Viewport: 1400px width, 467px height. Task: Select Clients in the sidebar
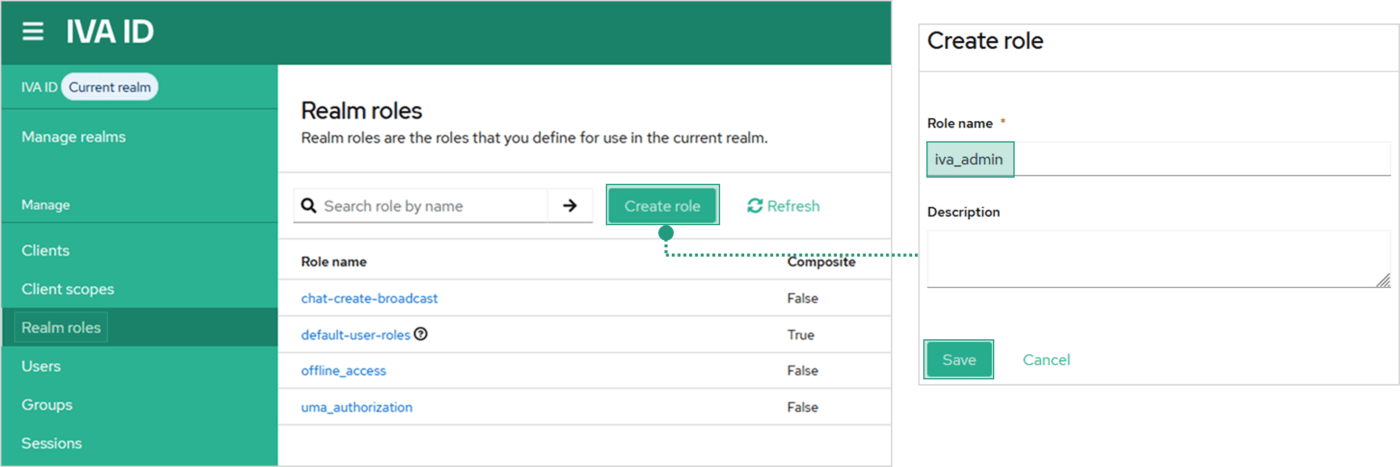tap(46, 251)
